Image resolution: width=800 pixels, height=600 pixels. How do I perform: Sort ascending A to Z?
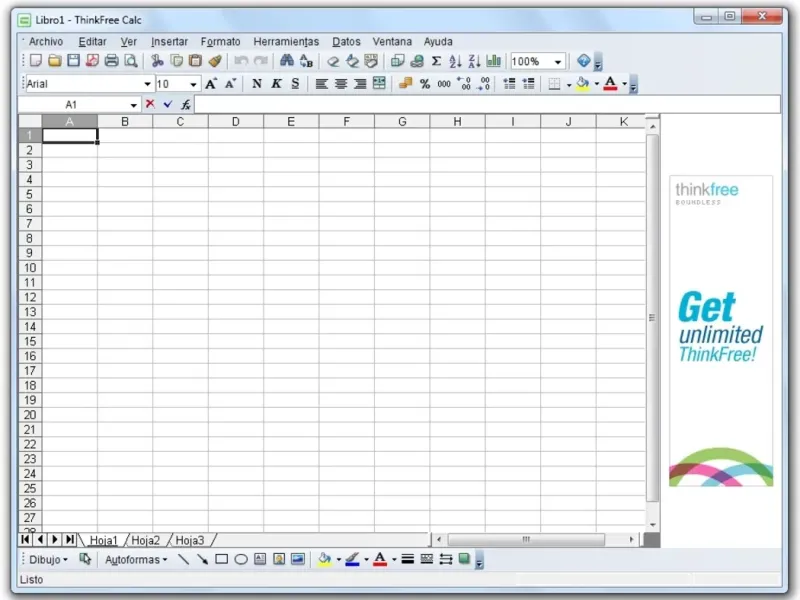click(x=455, y=61)
